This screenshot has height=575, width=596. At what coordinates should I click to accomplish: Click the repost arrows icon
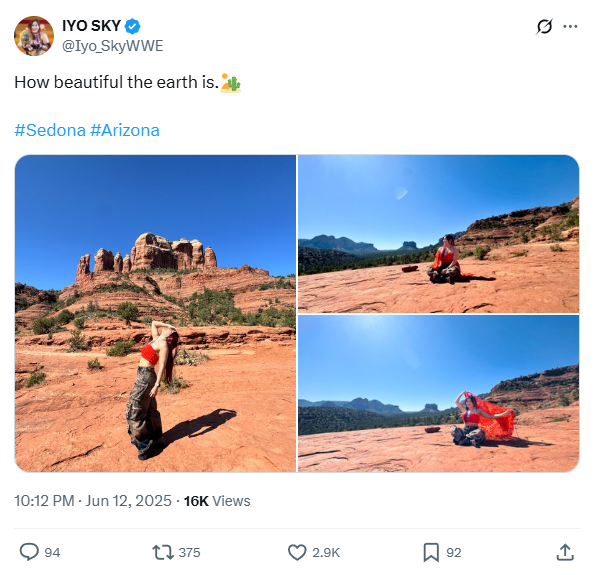[163, 552]
